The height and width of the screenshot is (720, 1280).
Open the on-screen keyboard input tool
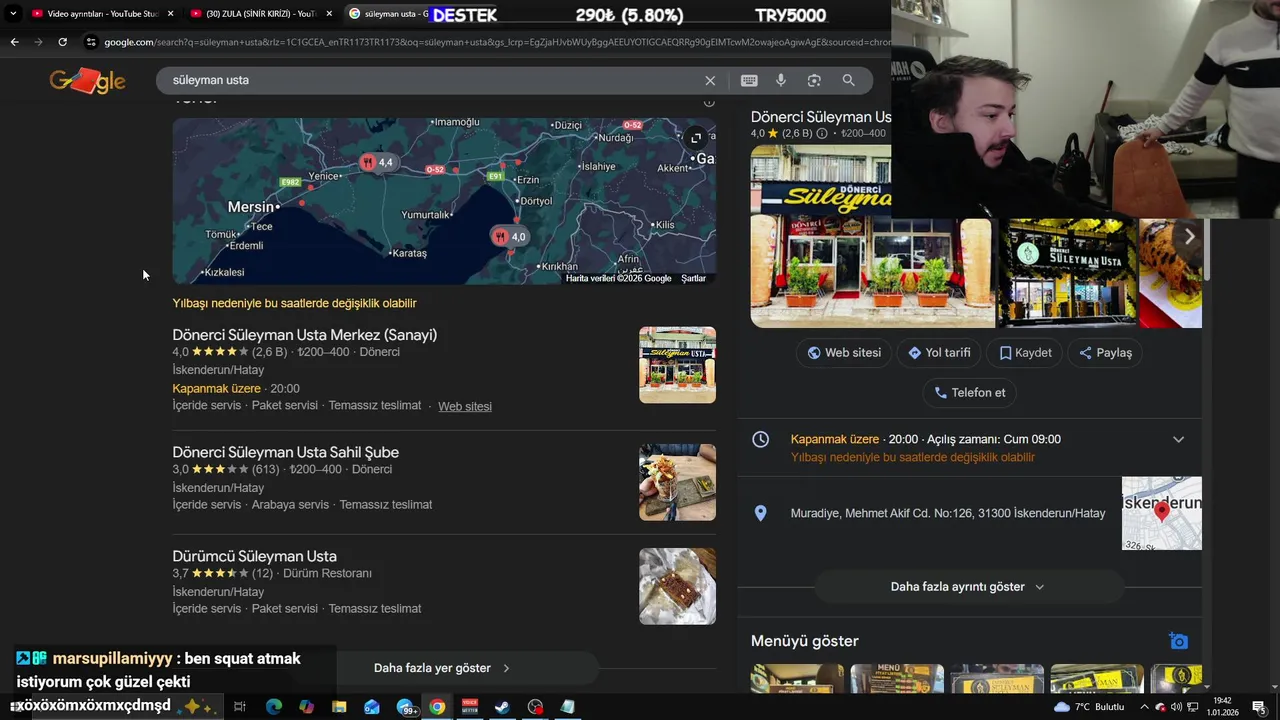tap(749, 80)
